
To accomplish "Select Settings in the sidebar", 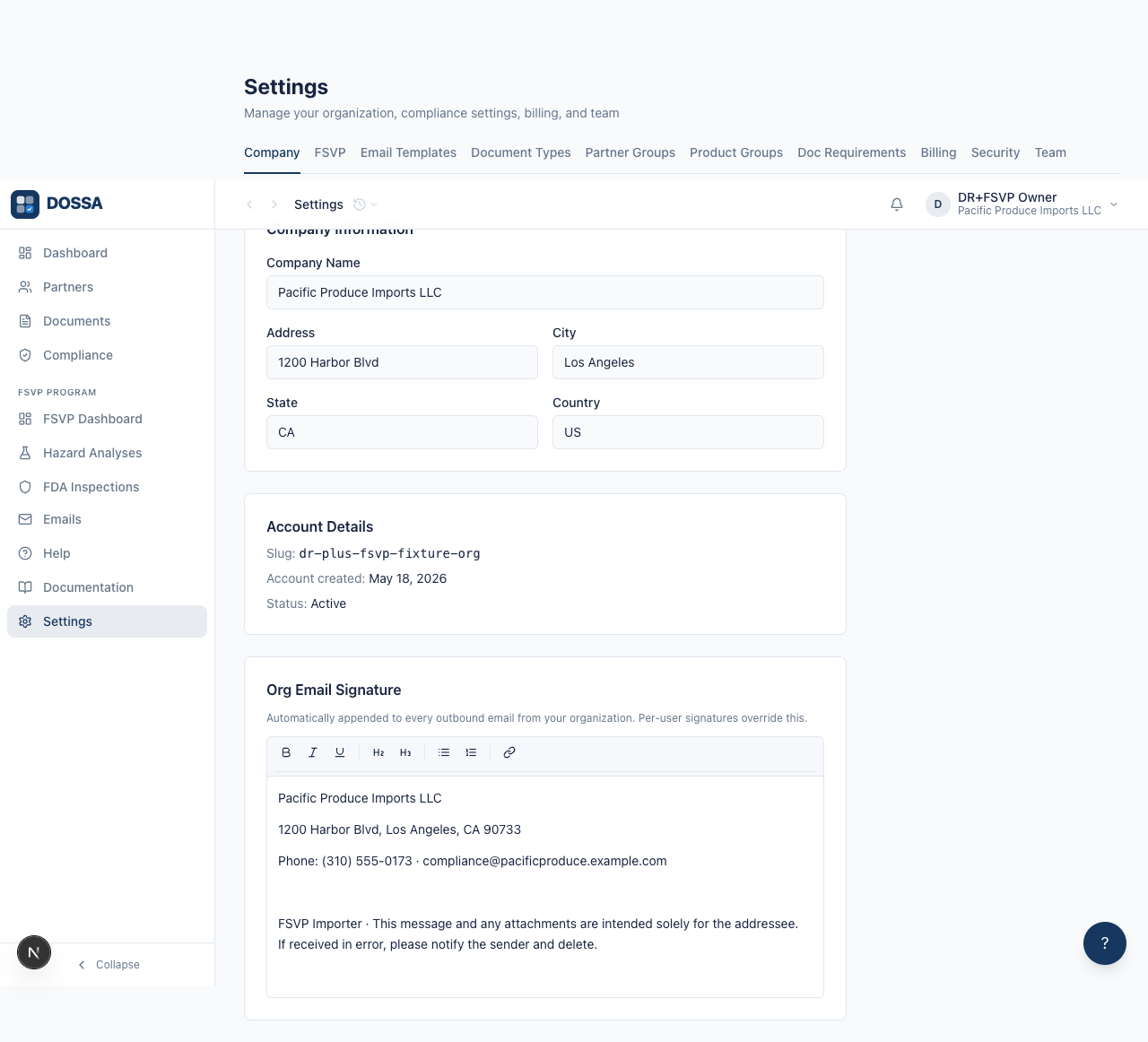I will [107, 621].
